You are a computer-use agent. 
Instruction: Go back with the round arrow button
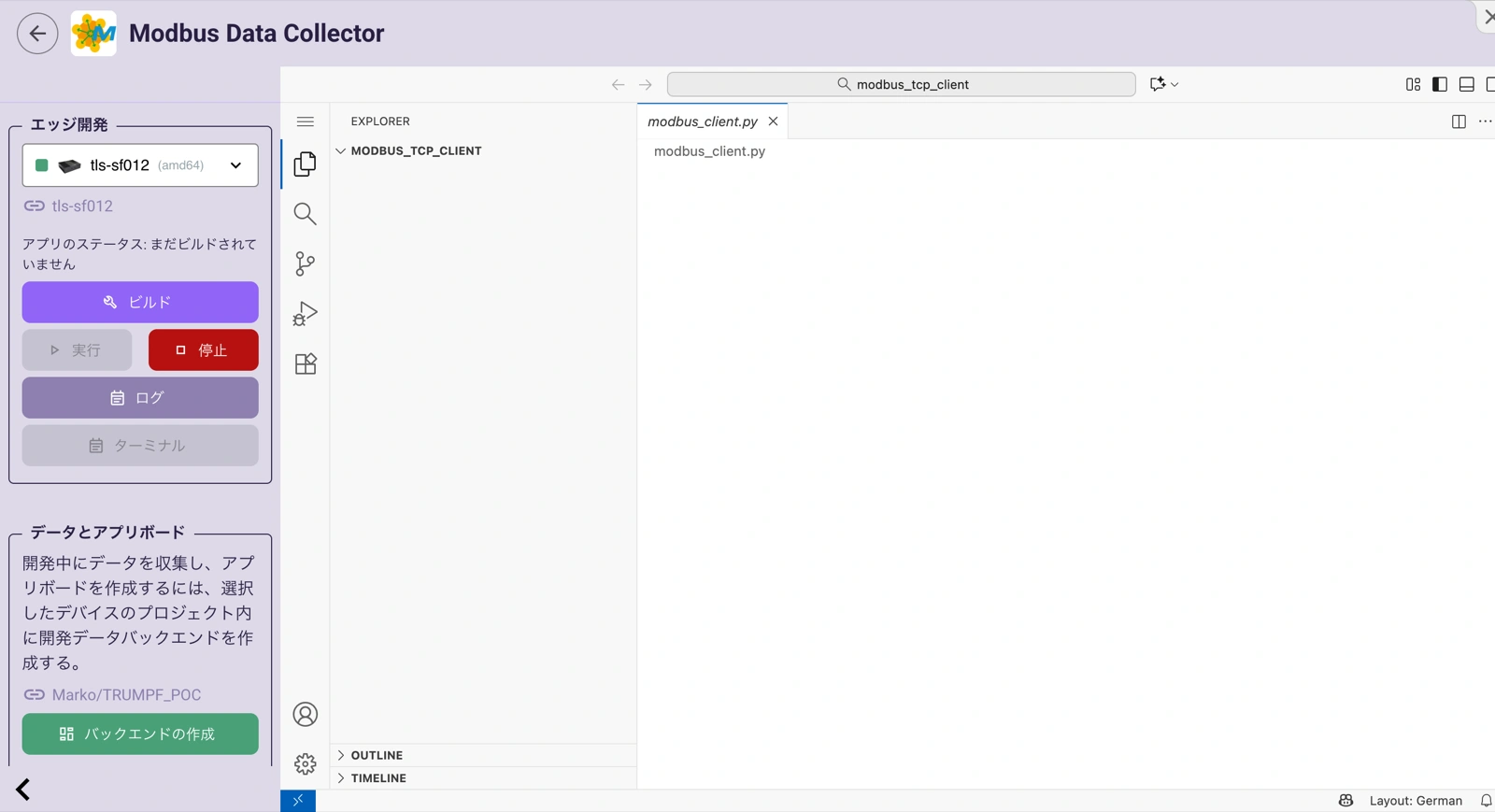tap(37, 34)
